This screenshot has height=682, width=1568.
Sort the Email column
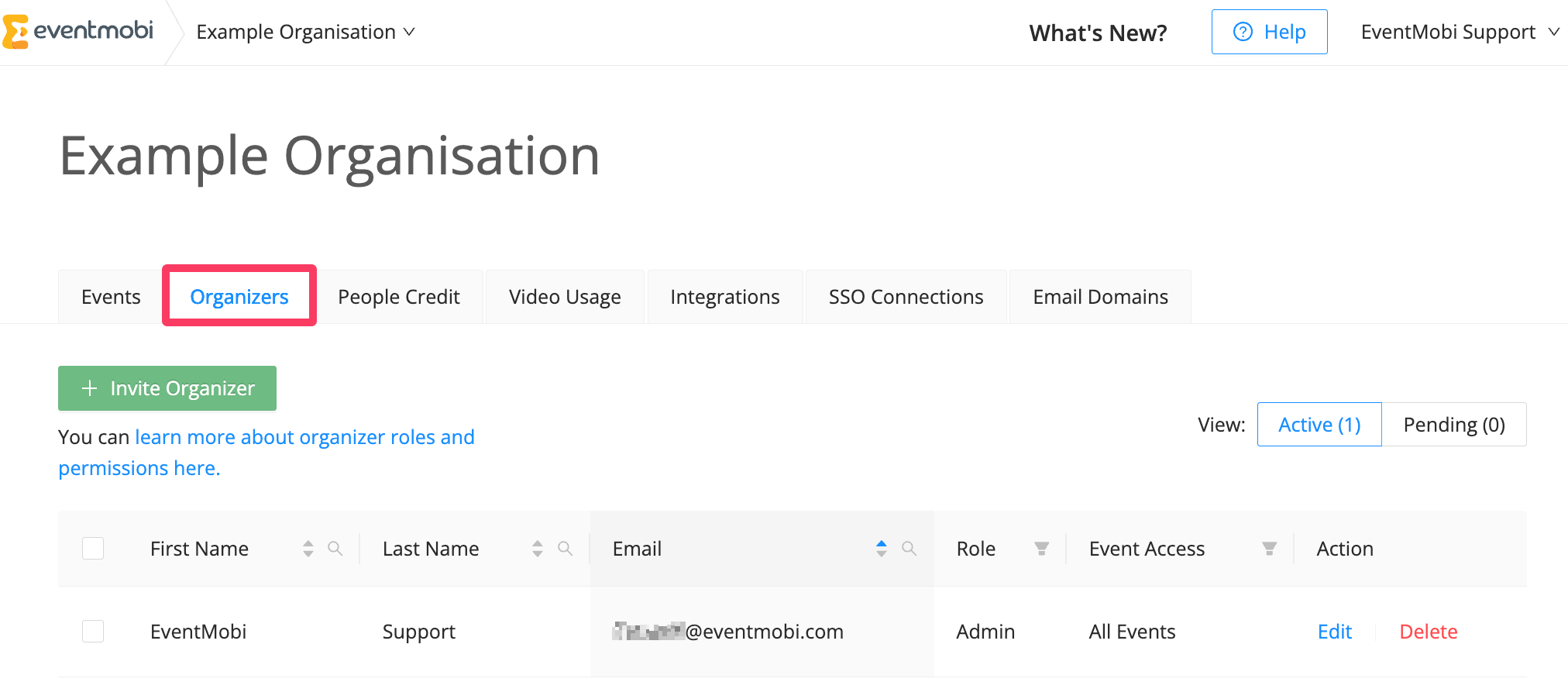[882, 549]
